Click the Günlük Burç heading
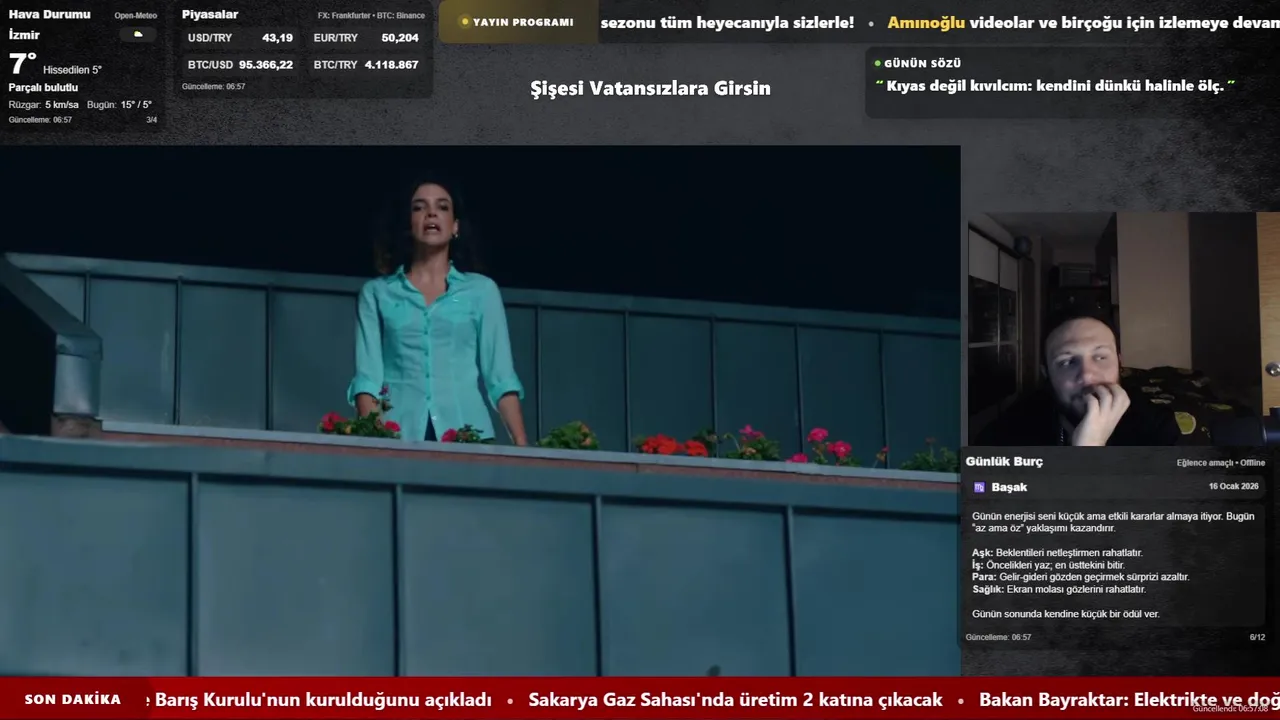The height and width of the screenshot is (720, 1280). point(1004,462)
